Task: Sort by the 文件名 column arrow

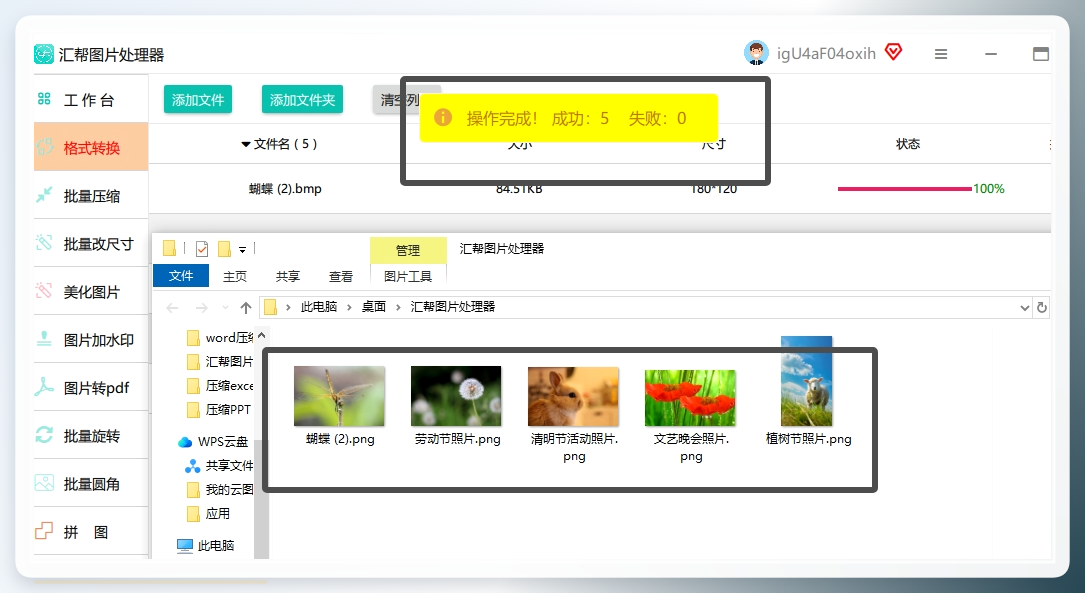Action: coord(245,144)
